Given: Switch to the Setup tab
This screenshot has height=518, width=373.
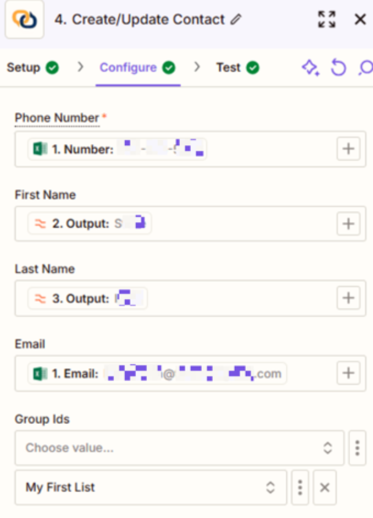Looking at the screenshot, I should click(33, 68).
